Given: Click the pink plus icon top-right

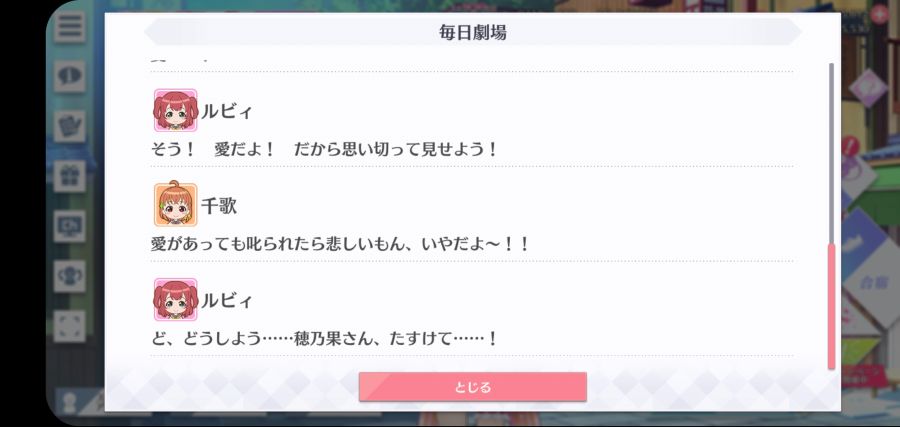Looking at the screenshot, I should 879,14.
